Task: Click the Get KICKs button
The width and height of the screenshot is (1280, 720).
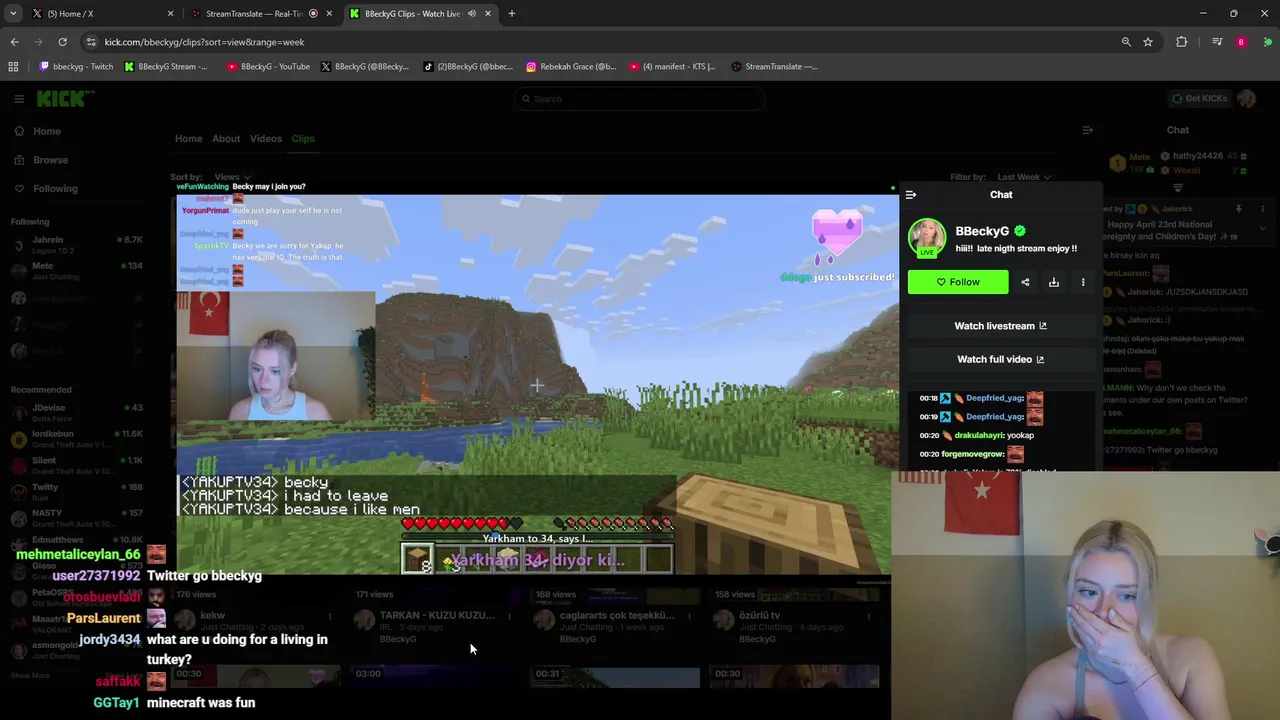Action: point(1201,99)
